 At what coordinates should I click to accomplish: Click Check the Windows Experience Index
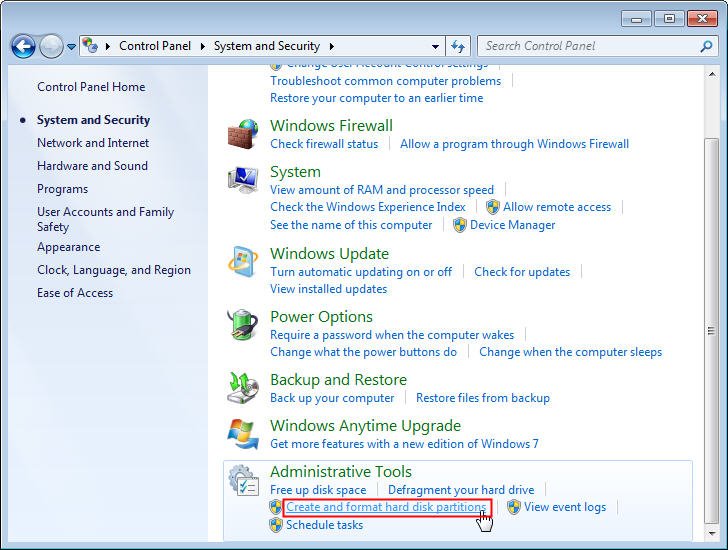pyautogui.click(x=368, y=207)
